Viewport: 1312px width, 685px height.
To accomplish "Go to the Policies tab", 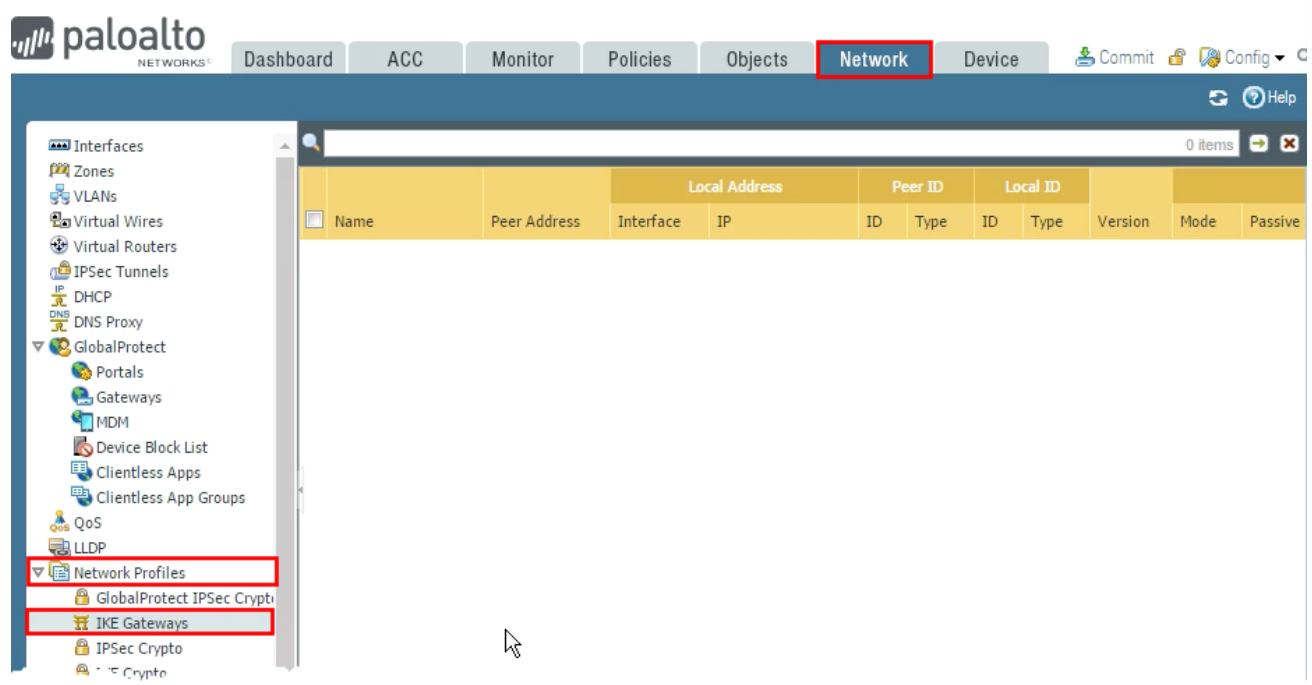I will pyautogui.click(x=639, y=59).
